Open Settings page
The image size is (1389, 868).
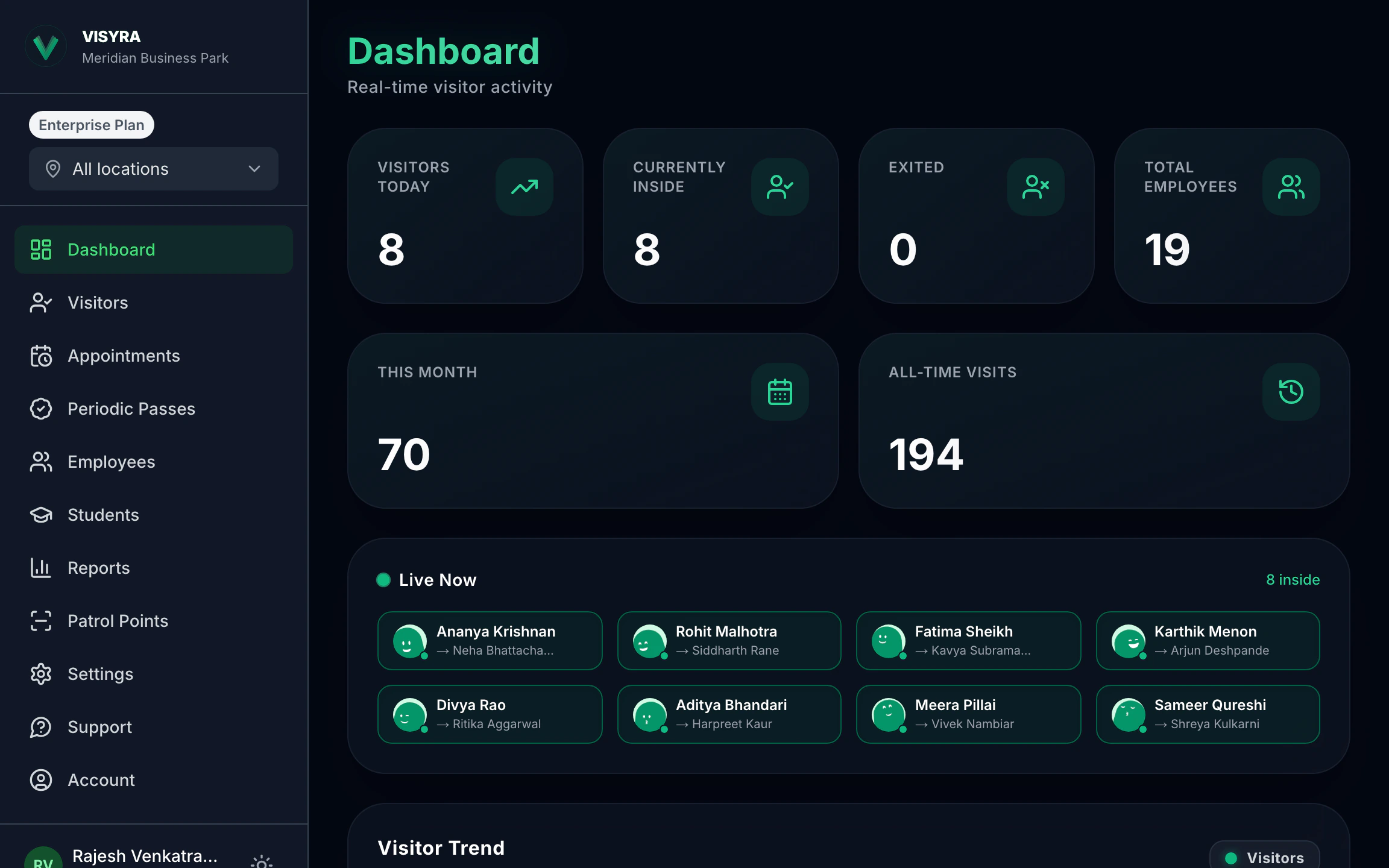point(154,674)
